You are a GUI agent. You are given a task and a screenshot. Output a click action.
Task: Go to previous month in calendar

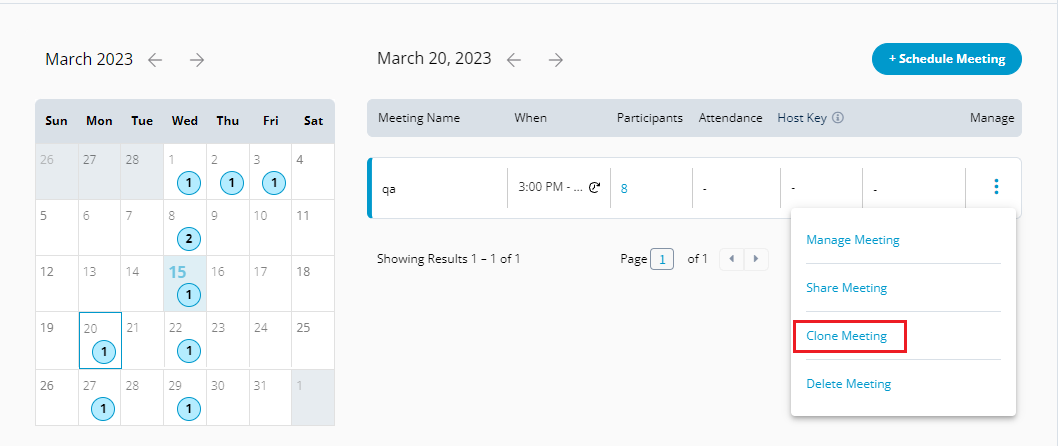pos(155,60)
